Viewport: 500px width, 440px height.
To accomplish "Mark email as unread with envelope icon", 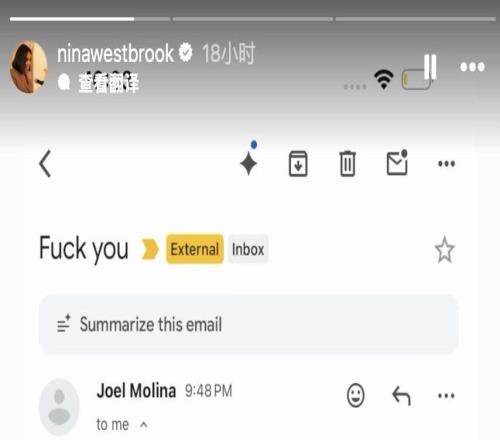I will (x=397, y=162).
